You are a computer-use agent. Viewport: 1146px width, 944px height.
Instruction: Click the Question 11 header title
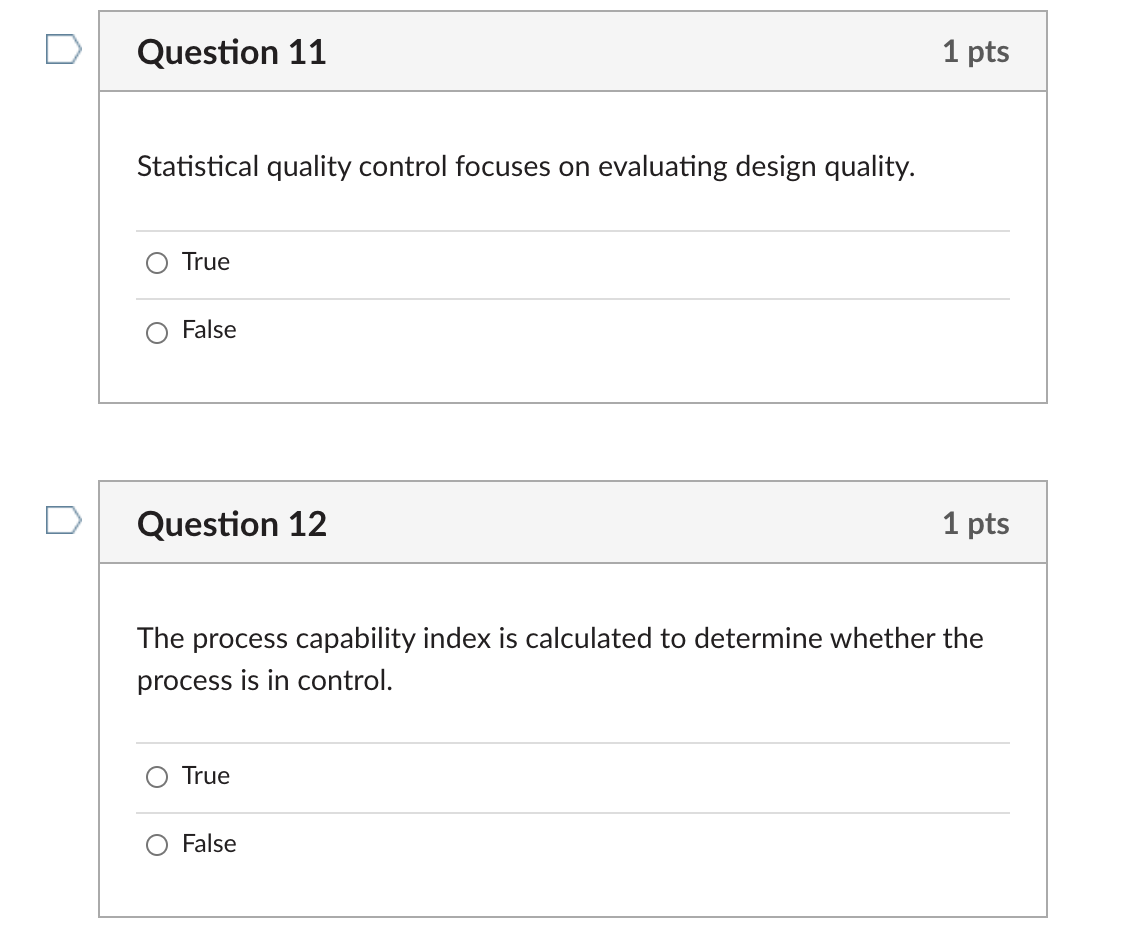click(231, 53)
